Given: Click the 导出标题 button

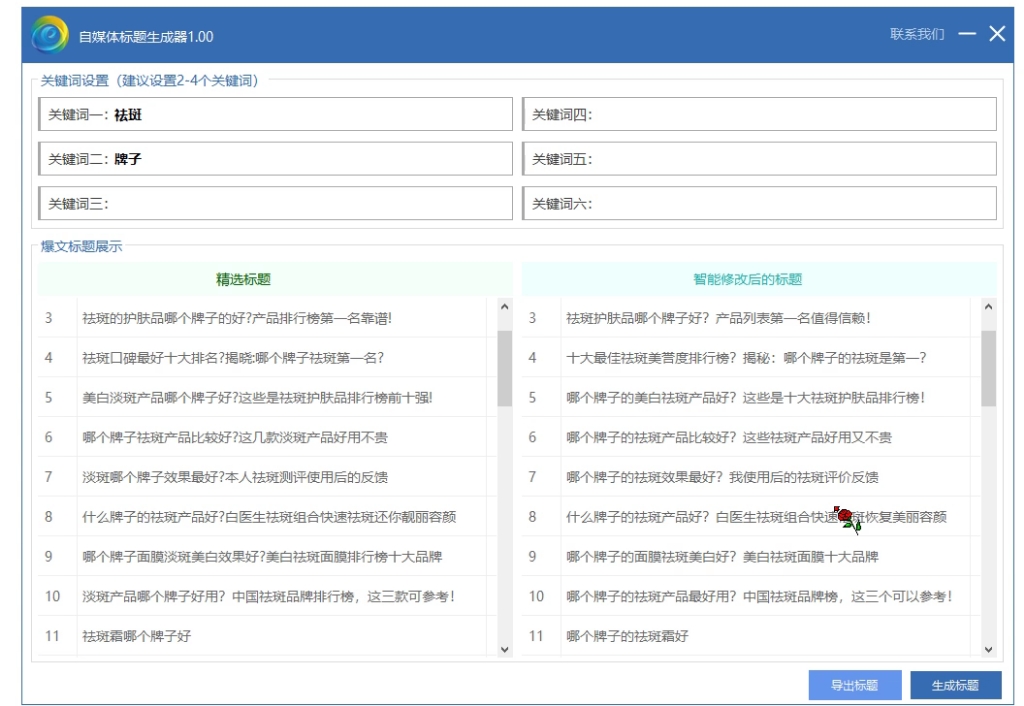Looking at the screenshot, I should [x=854, y=687].
